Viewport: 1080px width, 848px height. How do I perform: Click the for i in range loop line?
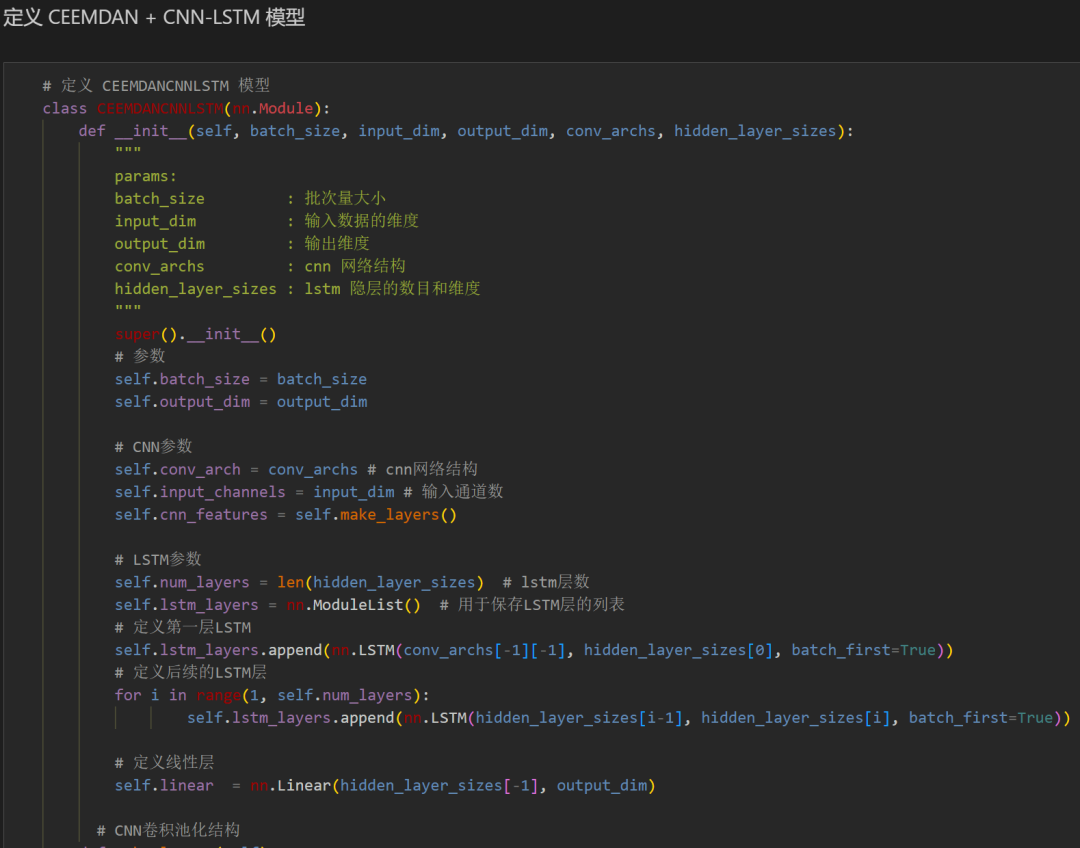coord(264,695)
